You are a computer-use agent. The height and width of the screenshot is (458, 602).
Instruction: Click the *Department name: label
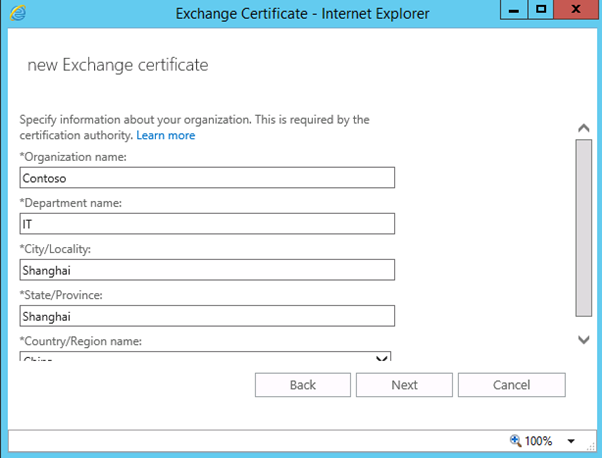(71, 203)
